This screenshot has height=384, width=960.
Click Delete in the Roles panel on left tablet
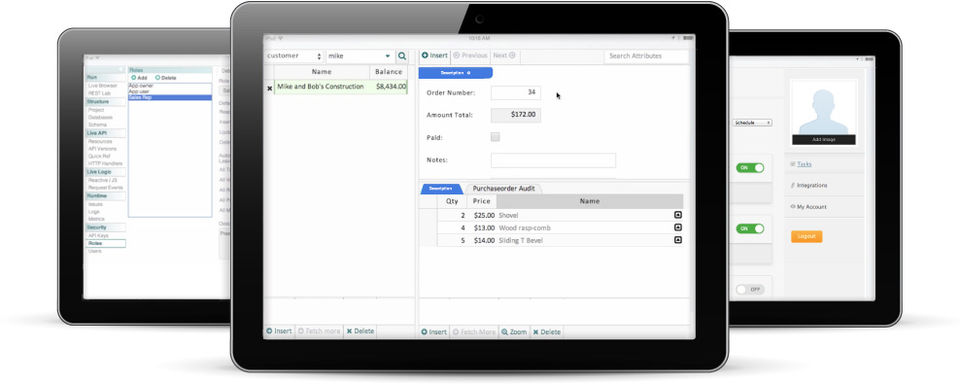pos(166,78)
